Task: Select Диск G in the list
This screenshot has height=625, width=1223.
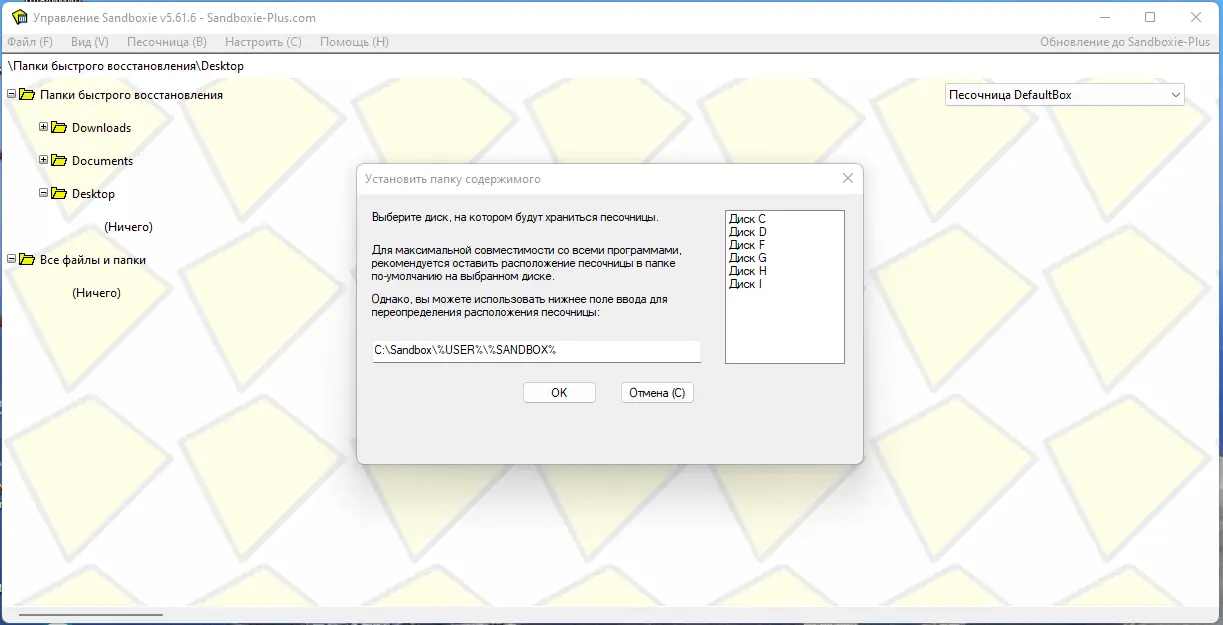Action: pyautogui.click(x=748, y=258)
